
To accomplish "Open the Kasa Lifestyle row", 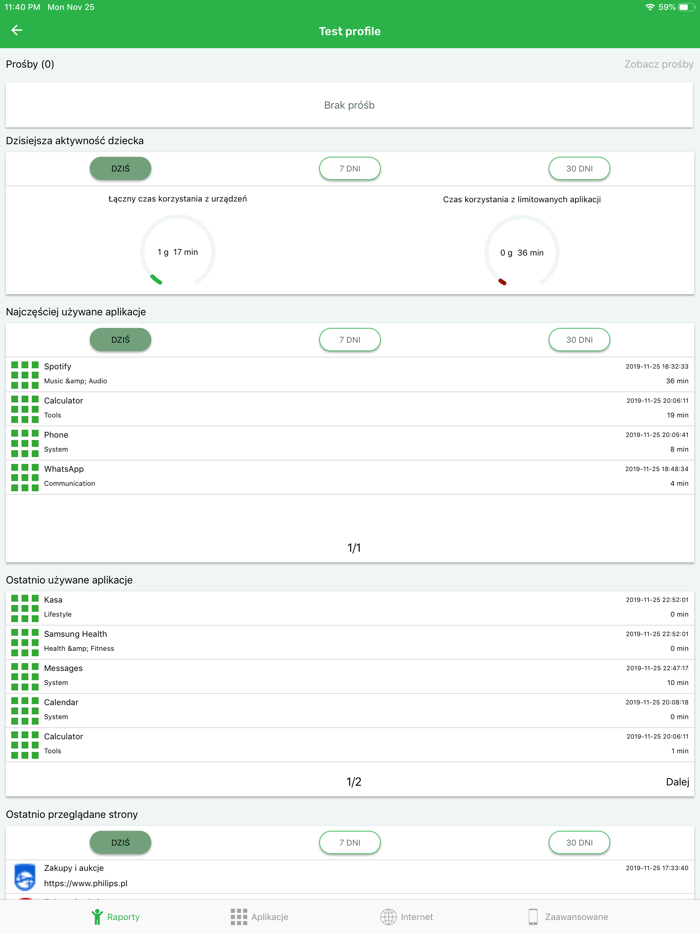I will [x=350, y=608].
